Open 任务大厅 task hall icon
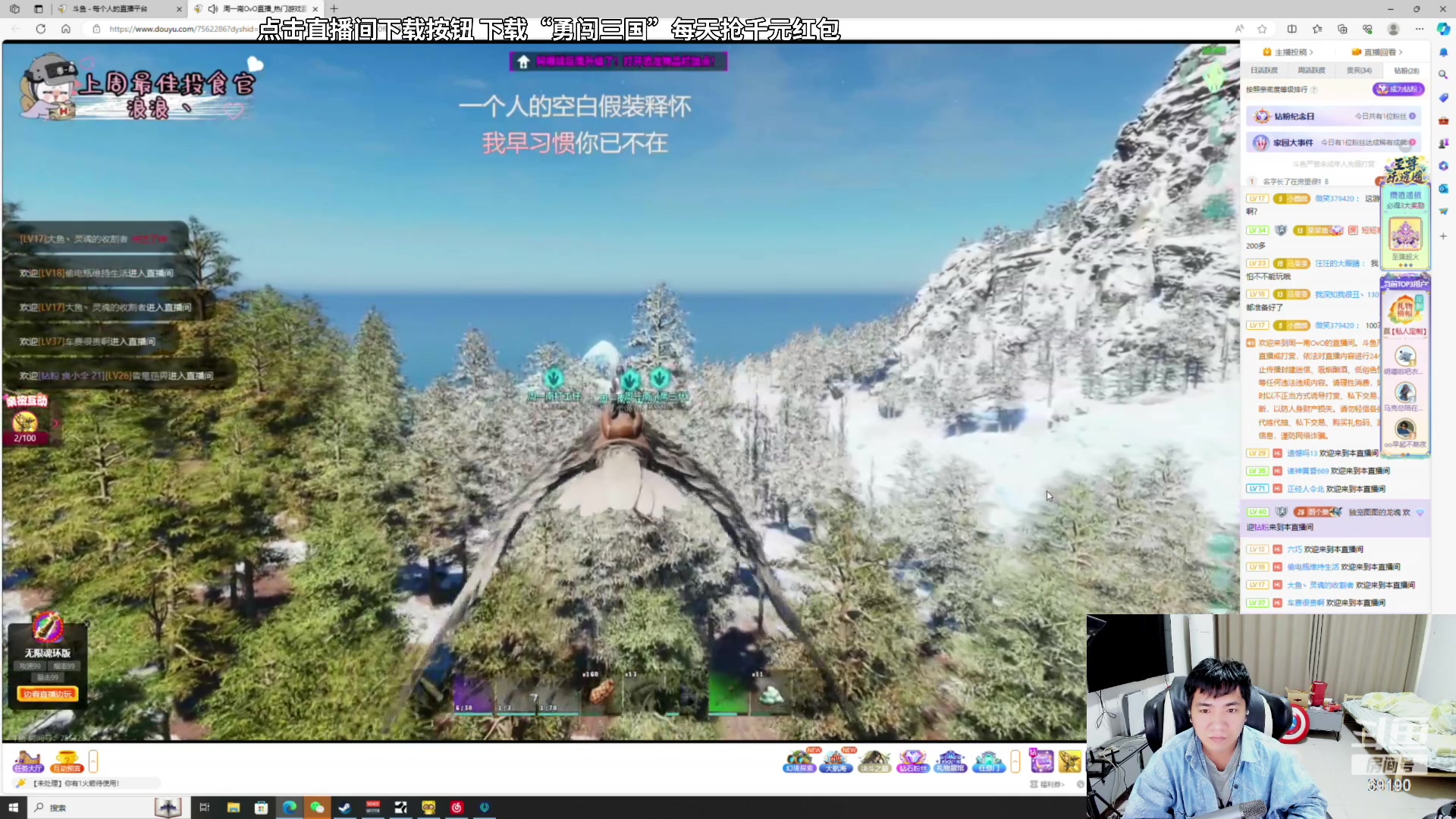The image size is (1456, 819). (28, 761)
